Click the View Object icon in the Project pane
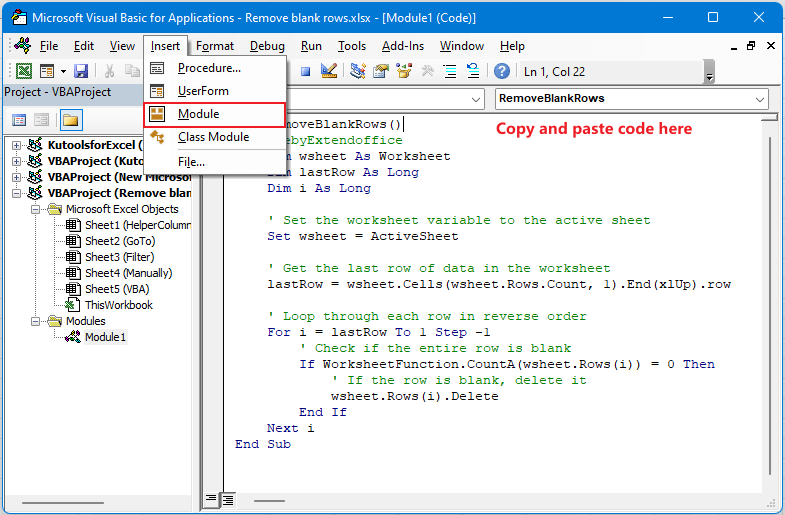 [x=42, y=120]
